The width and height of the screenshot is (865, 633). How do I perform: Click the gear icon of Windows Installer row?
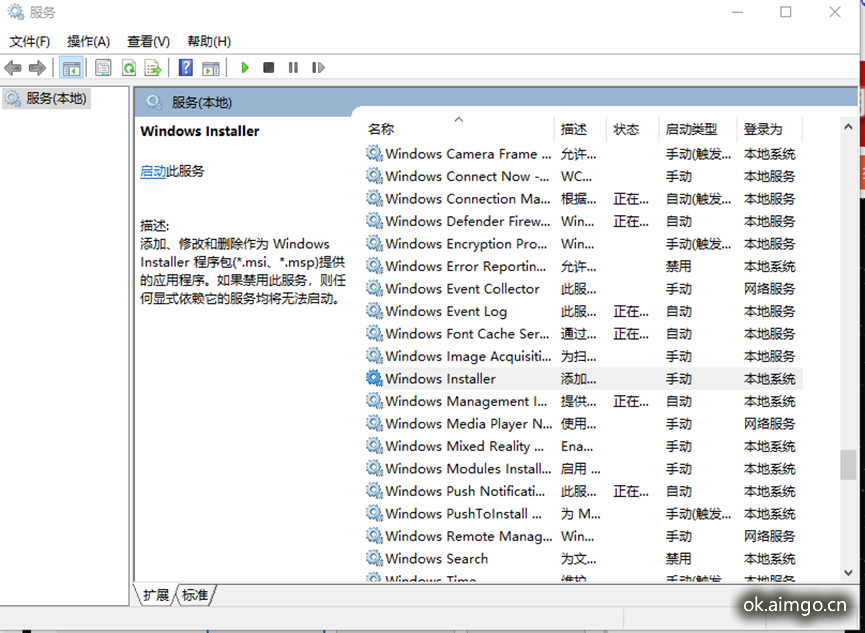[x=375, y=378]
